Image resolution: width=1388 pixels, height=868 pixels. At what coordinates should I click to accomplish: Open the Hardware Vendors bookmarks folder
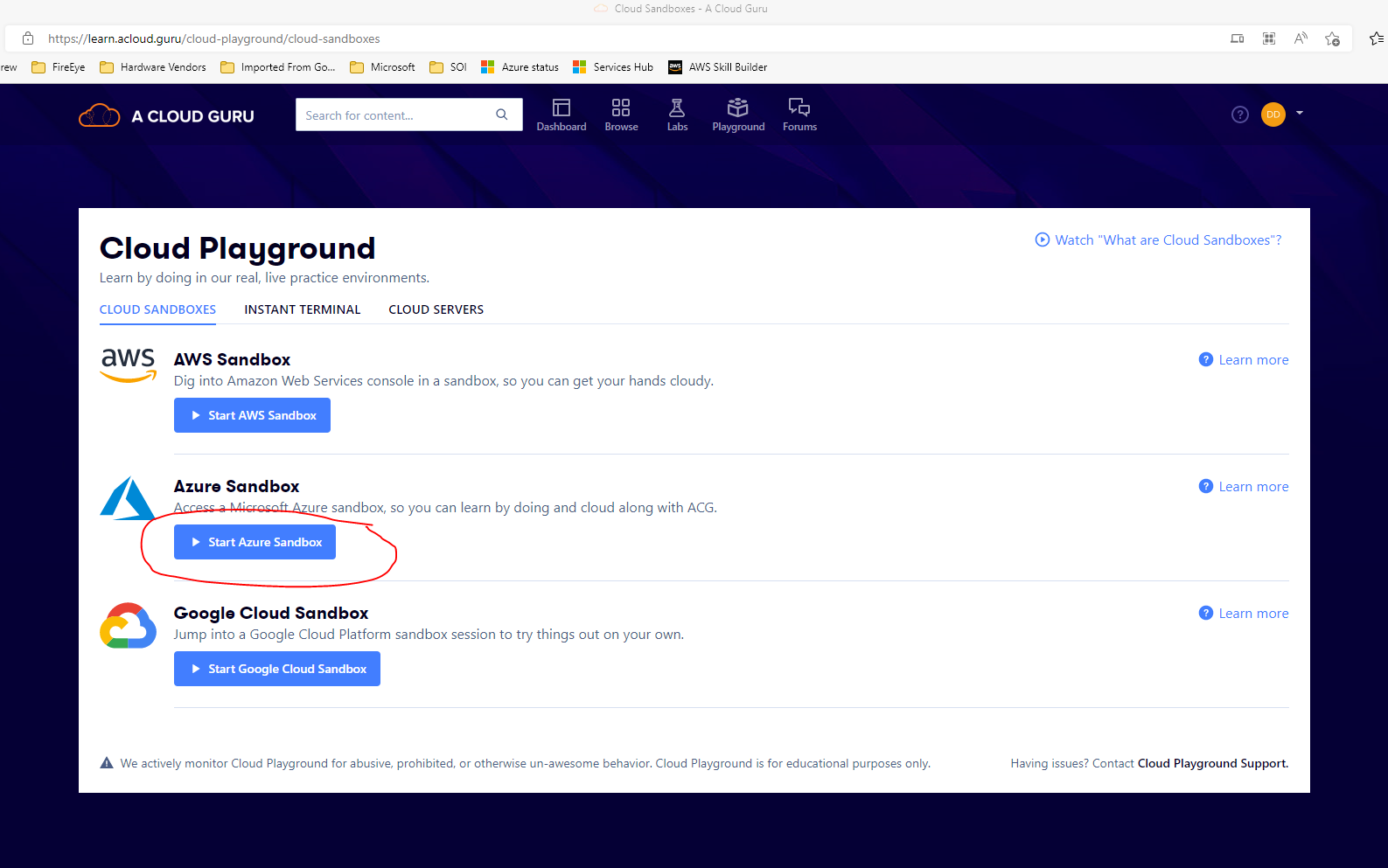point(153,67)
